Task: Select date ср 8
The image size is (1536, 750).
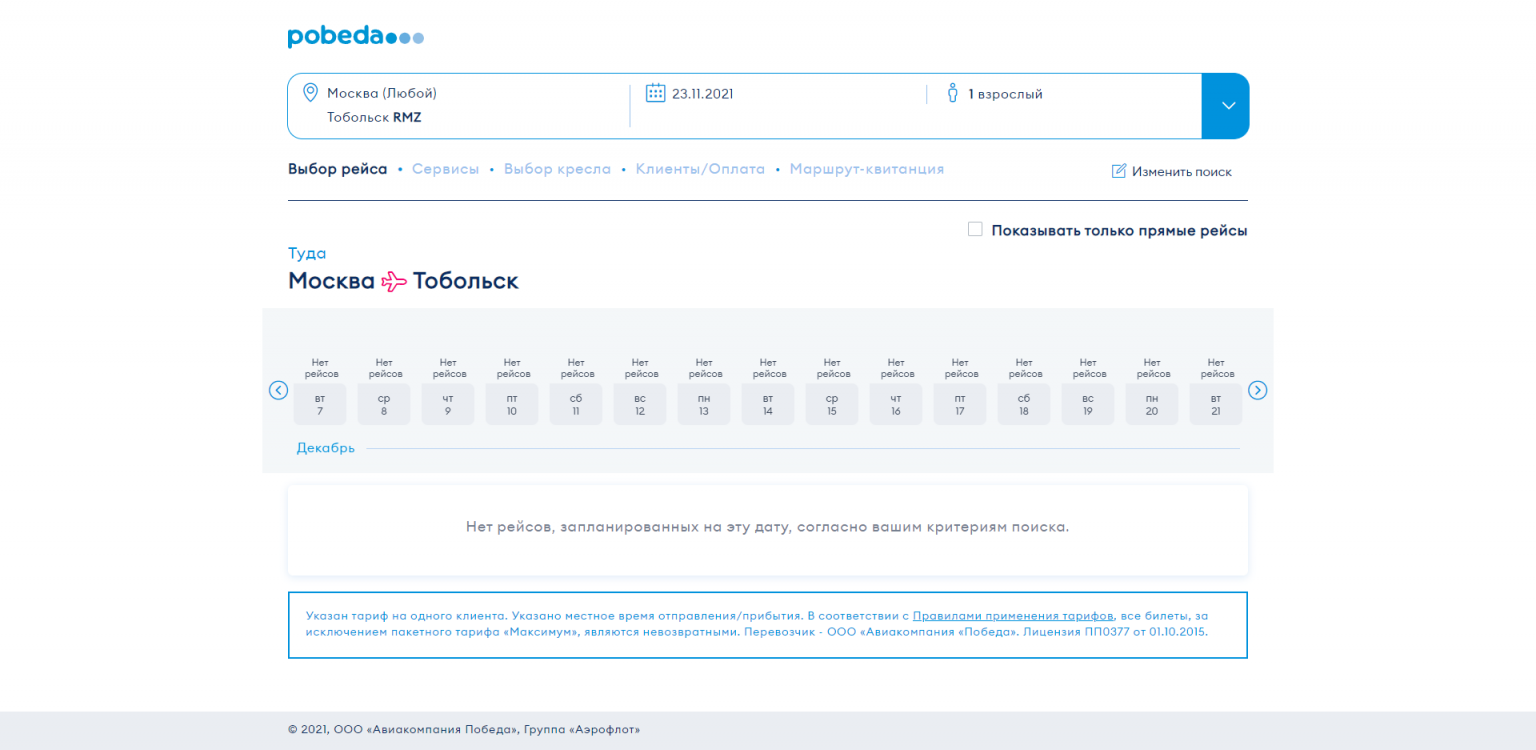Action: [384, 404]
